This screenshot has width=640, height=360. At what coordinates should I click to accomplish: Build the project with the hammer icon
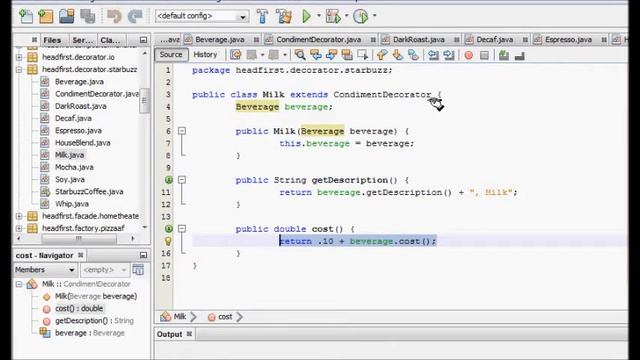[262, 16]
